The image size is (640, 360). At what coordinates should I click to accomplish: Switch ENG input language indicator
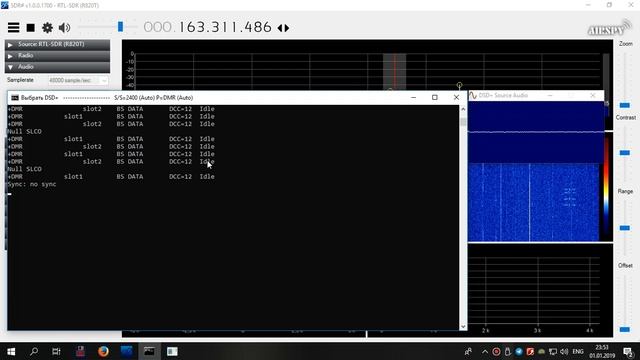(x=578, y=351)
